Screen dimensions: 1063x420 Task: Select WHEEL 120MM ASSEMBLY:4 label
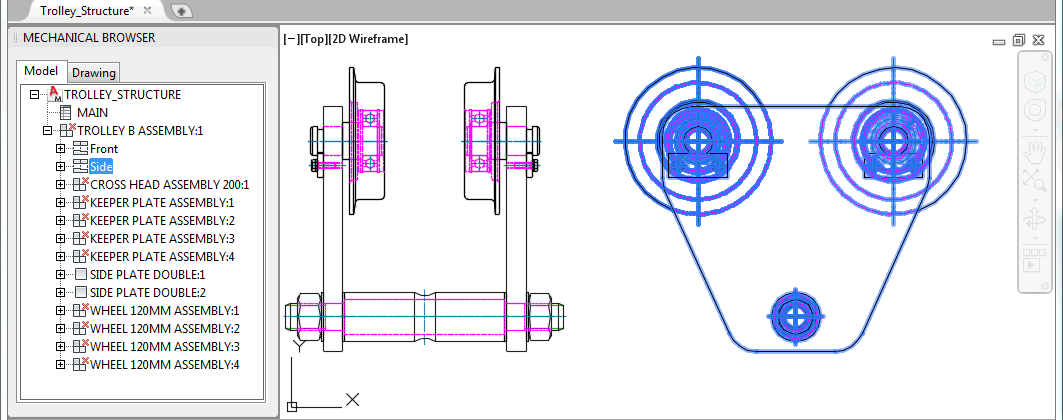(165, 364)
